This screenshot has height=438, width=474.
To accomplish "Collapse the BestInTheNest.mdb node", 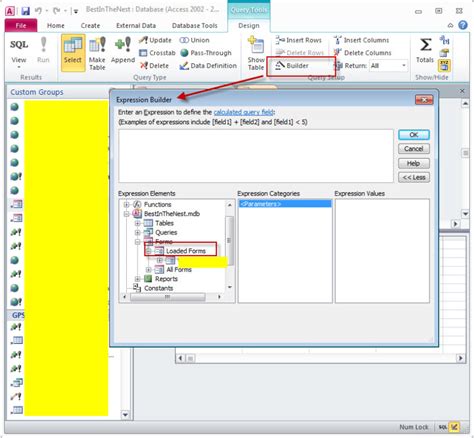I will pyautogui.click(x=126, y=214).
